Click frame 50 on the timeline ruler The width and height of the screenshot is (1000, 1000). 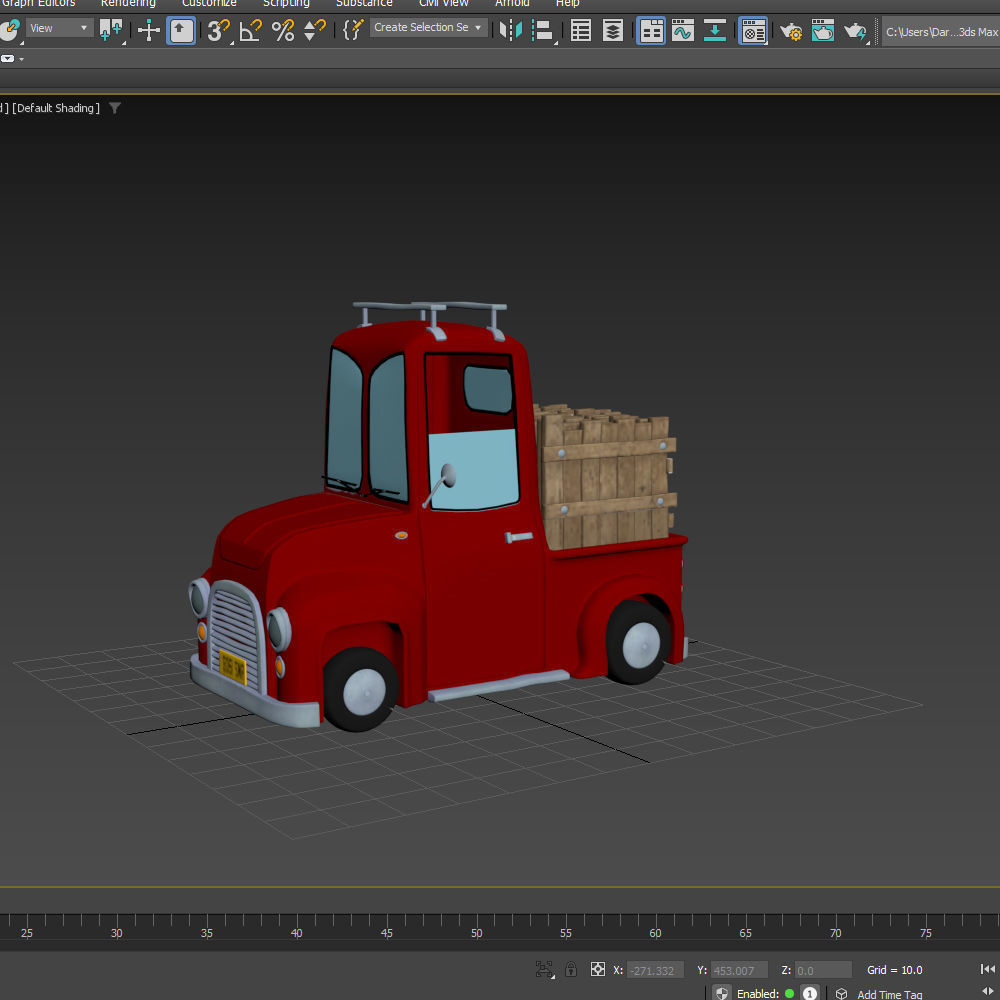[476, 932]
